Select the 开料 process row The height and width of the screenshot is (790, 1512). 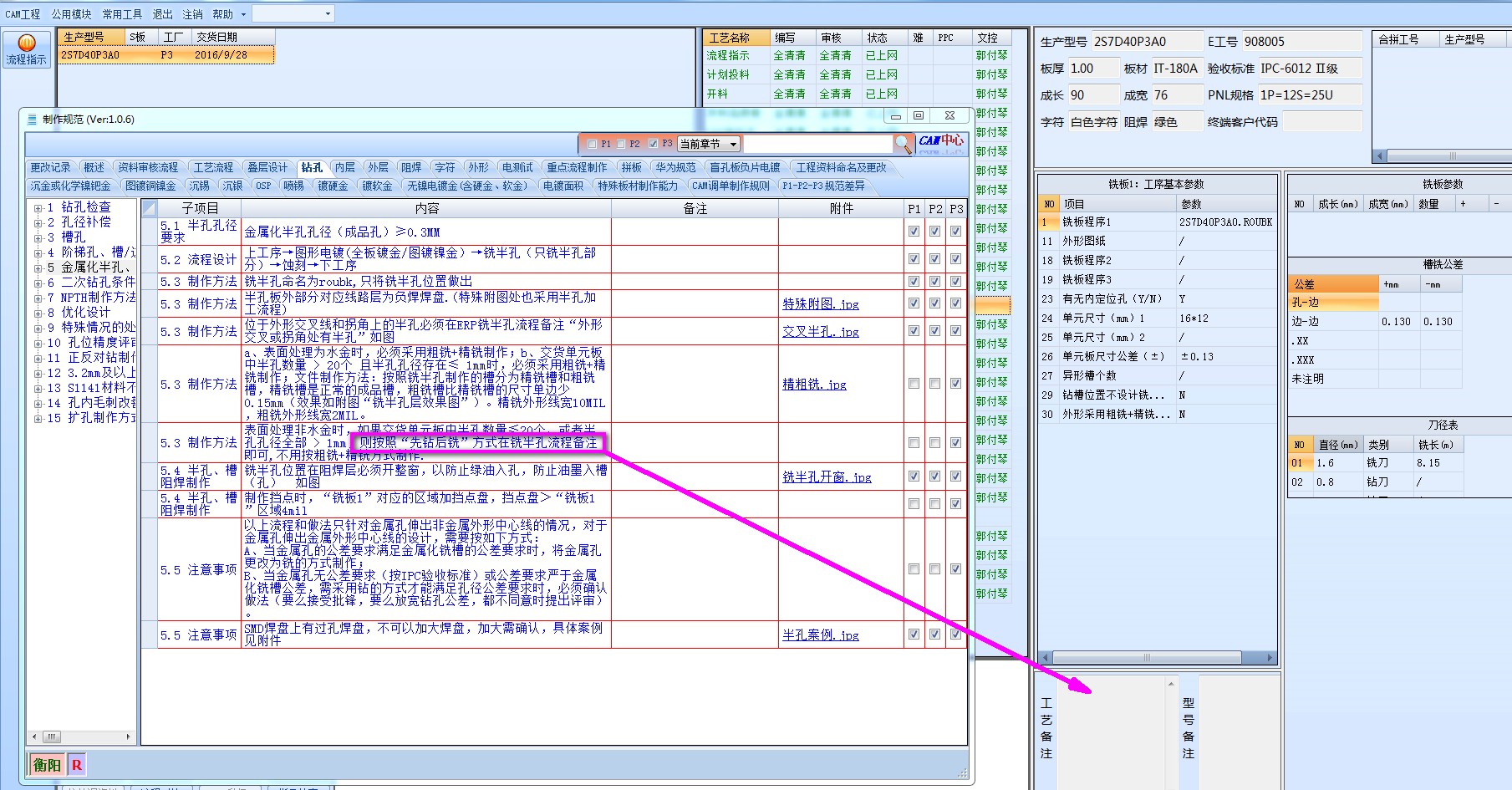857,94
